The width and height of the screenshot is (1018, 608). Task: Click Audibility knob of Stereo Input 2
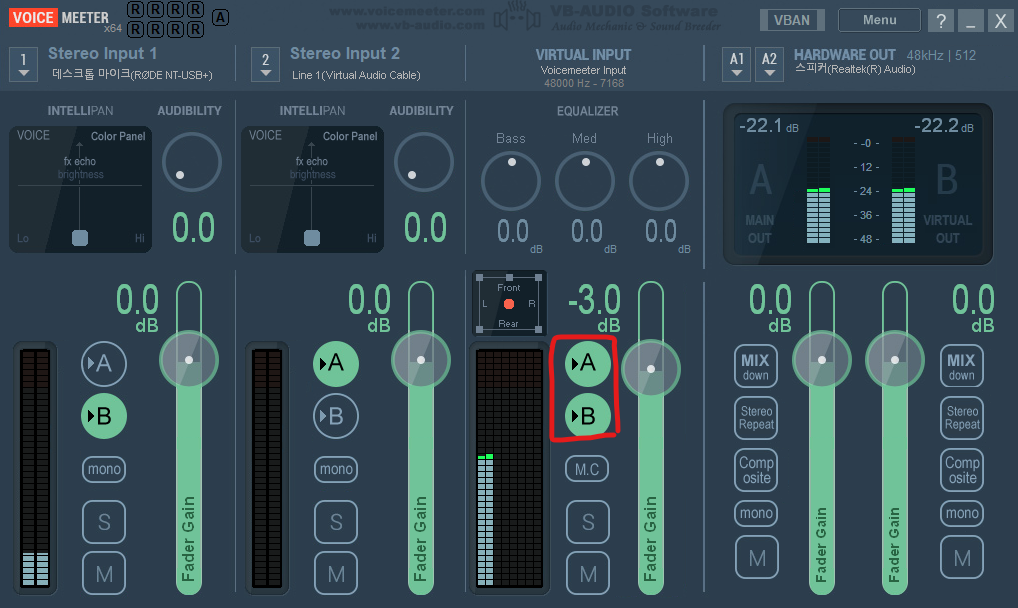(x=424, y=162)
